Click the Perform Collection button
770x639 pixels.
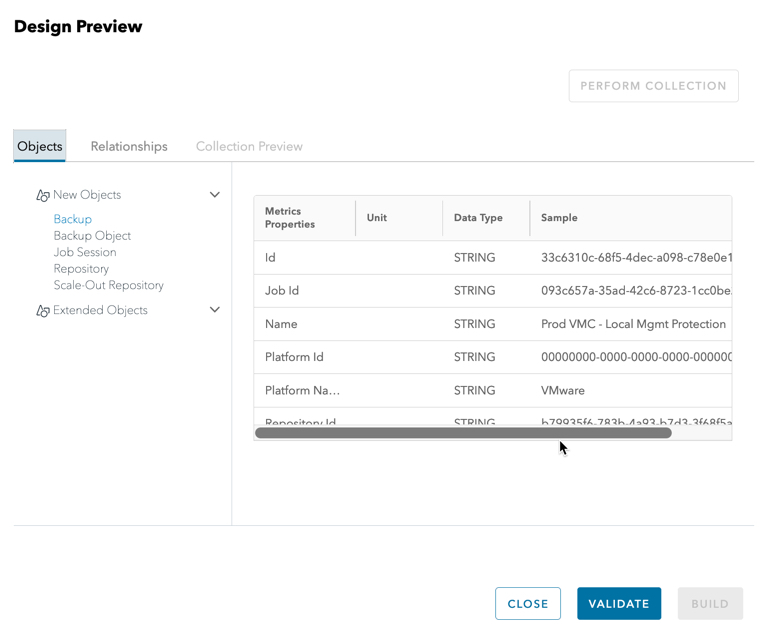tap(654, 86)
